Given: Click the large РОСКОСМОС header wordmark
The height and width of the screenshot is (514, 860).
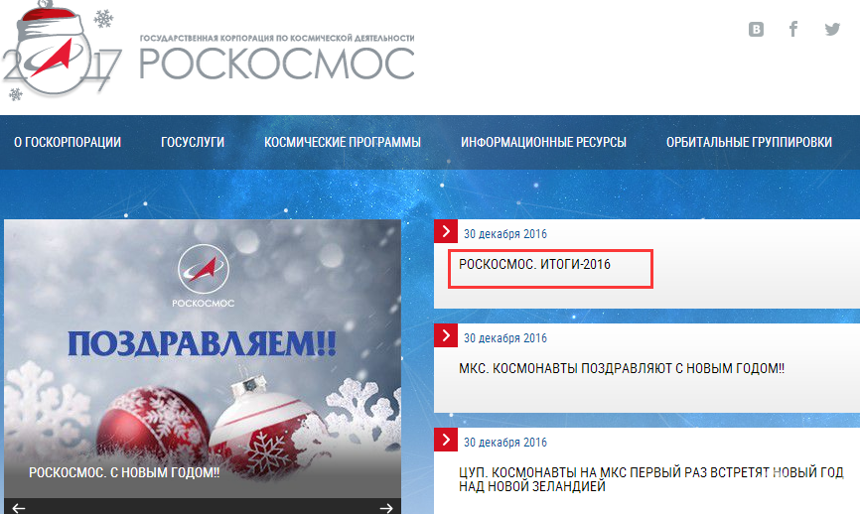Looking at the screenshot, I should click(x=277, y=63).
